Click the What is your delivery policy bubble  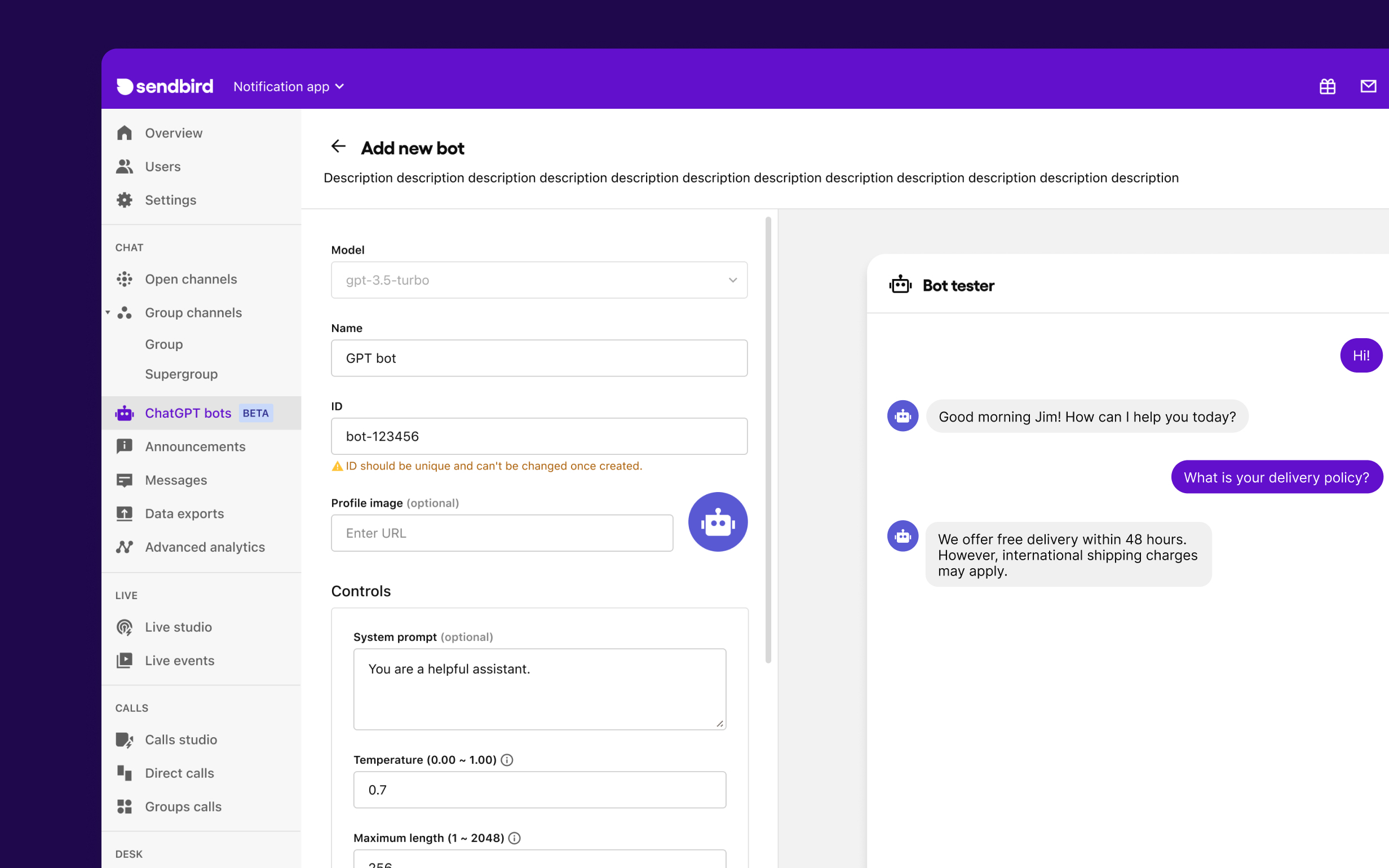tap(1276, 477)
